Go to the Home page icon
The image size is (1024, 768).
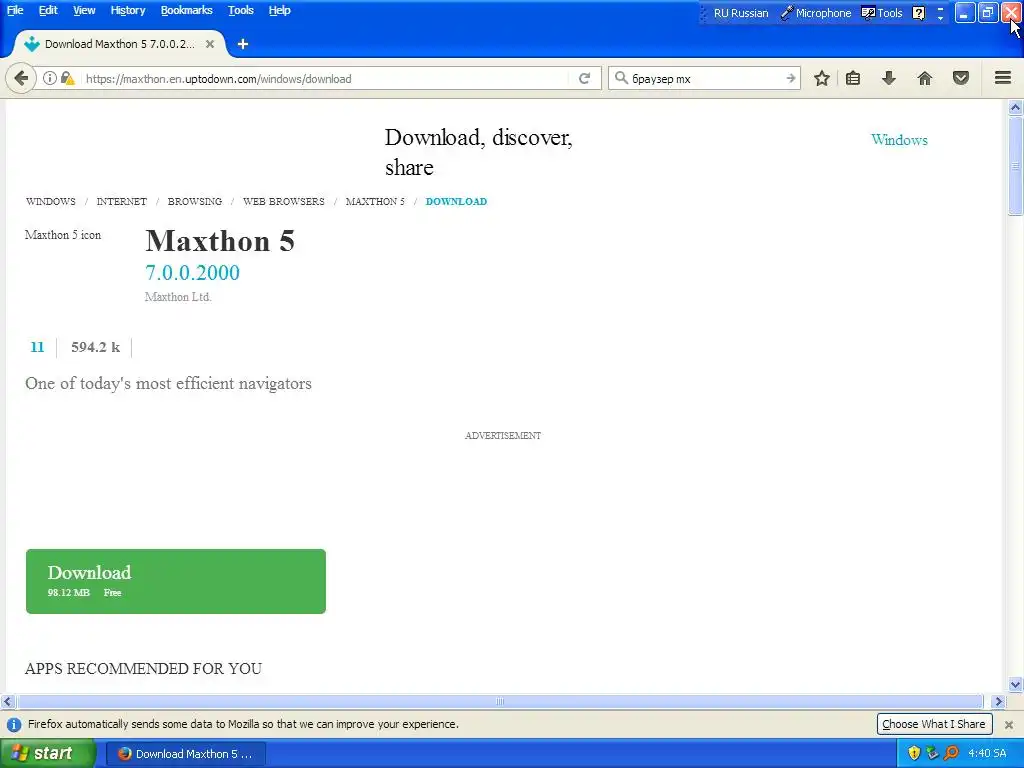pos(925,78)
